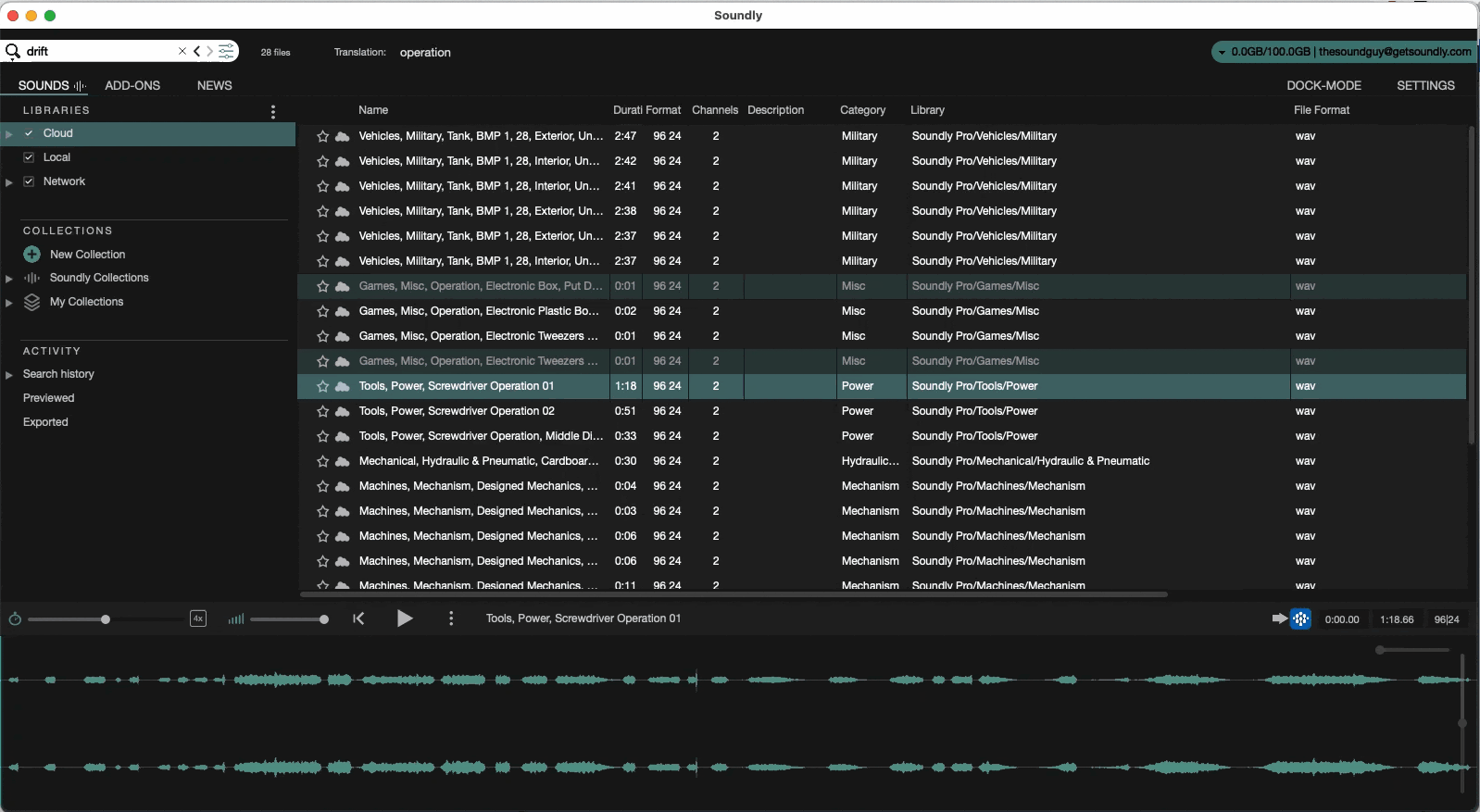Viewport: 1480px width, 812px height.
Task: Open the account storage dropdown
Action: (x=1223, y=52)
